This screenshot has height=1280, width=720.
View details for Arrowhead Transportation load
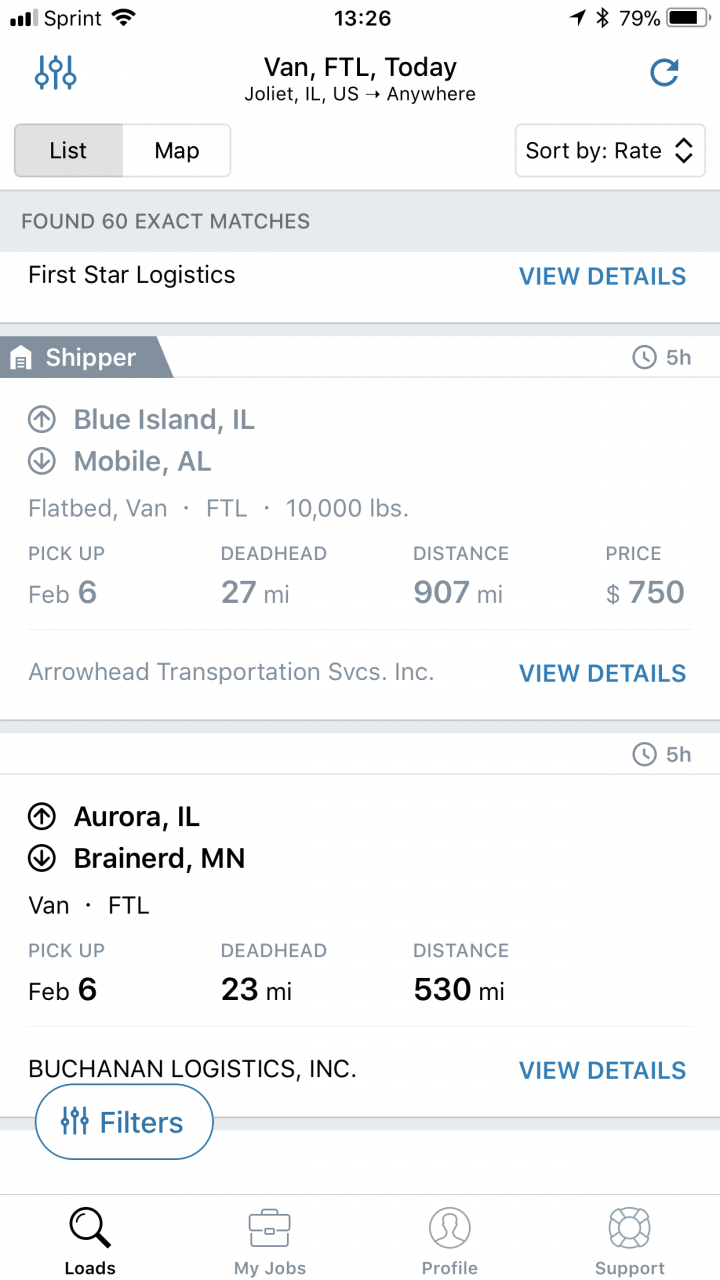602,674
